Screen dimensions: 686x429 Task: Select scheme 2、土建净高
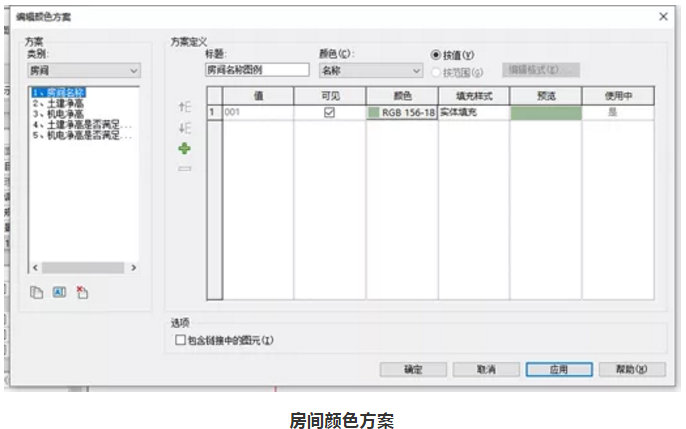[x=58, y=104]
